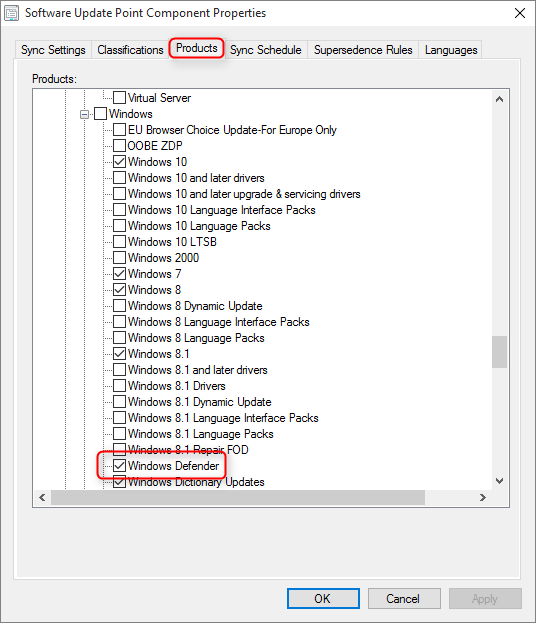
Task: Switch to the Languages tab
Action: coord(451,50)
